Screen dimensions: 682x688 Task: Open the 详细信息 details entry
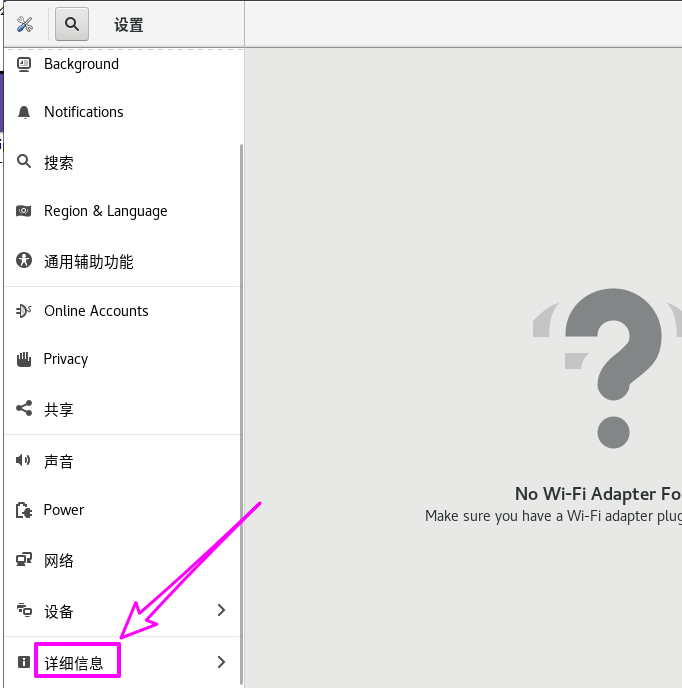point(74,662)
